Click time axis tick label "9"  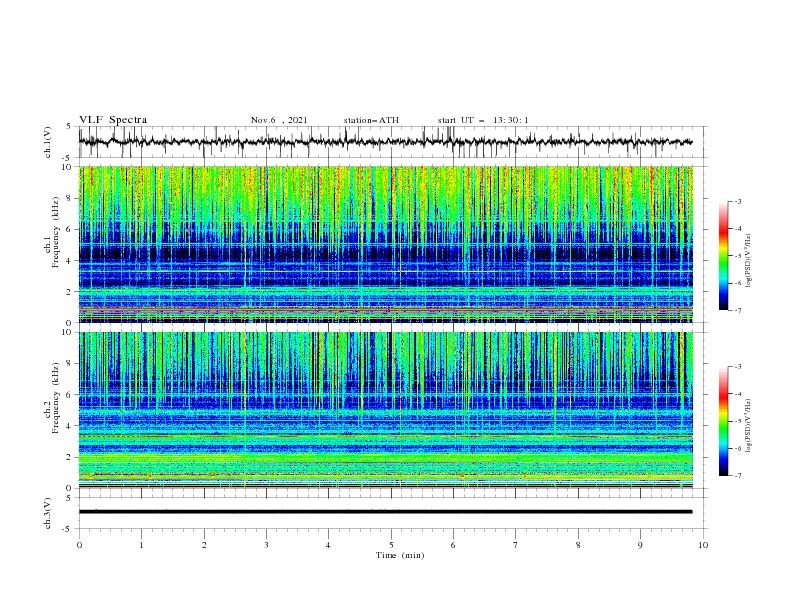tap(640, 545)
